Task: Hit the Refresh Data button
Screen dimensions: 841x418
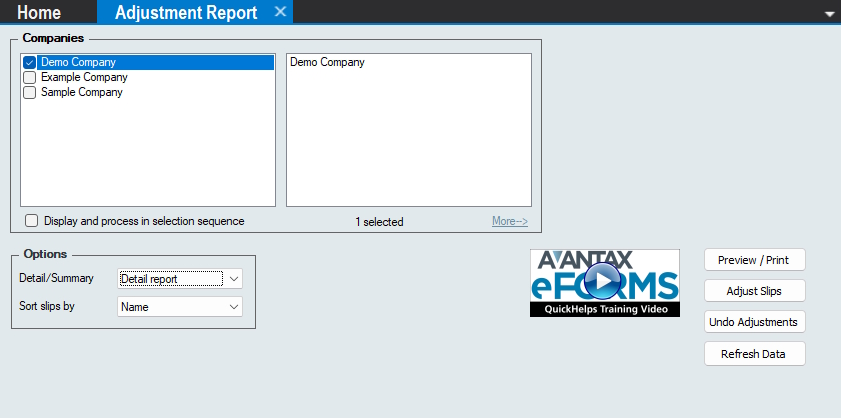Action: (x=754, y=354)
